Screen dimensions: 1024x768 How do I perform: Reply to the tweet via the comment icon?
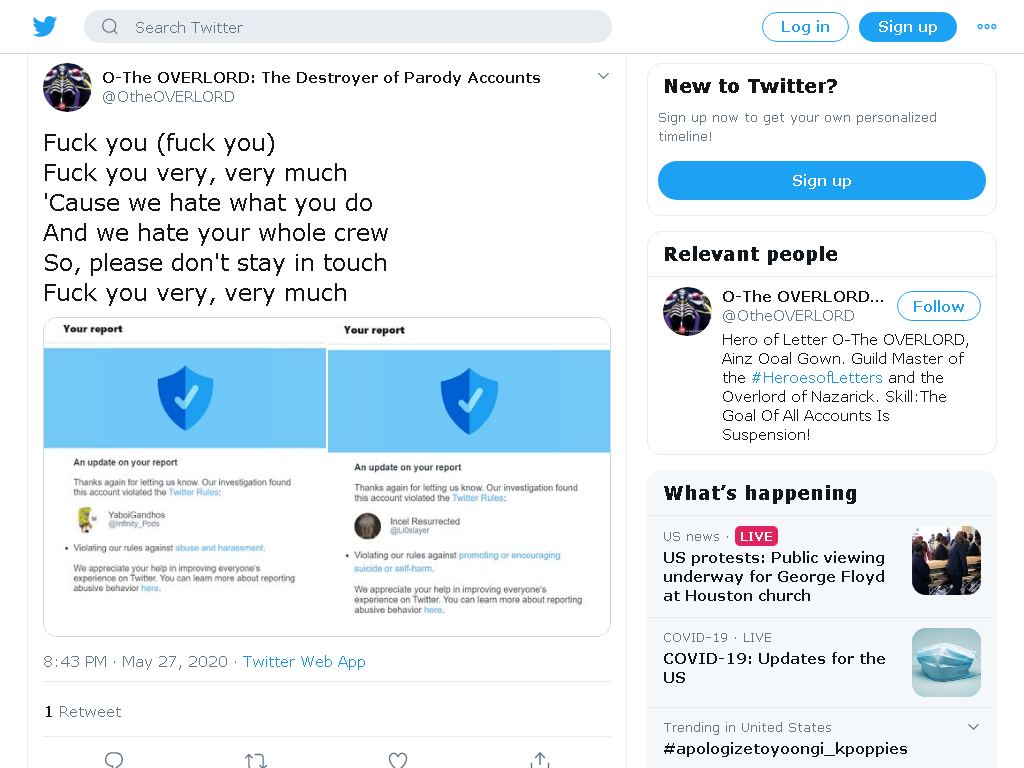pos(114,760)
